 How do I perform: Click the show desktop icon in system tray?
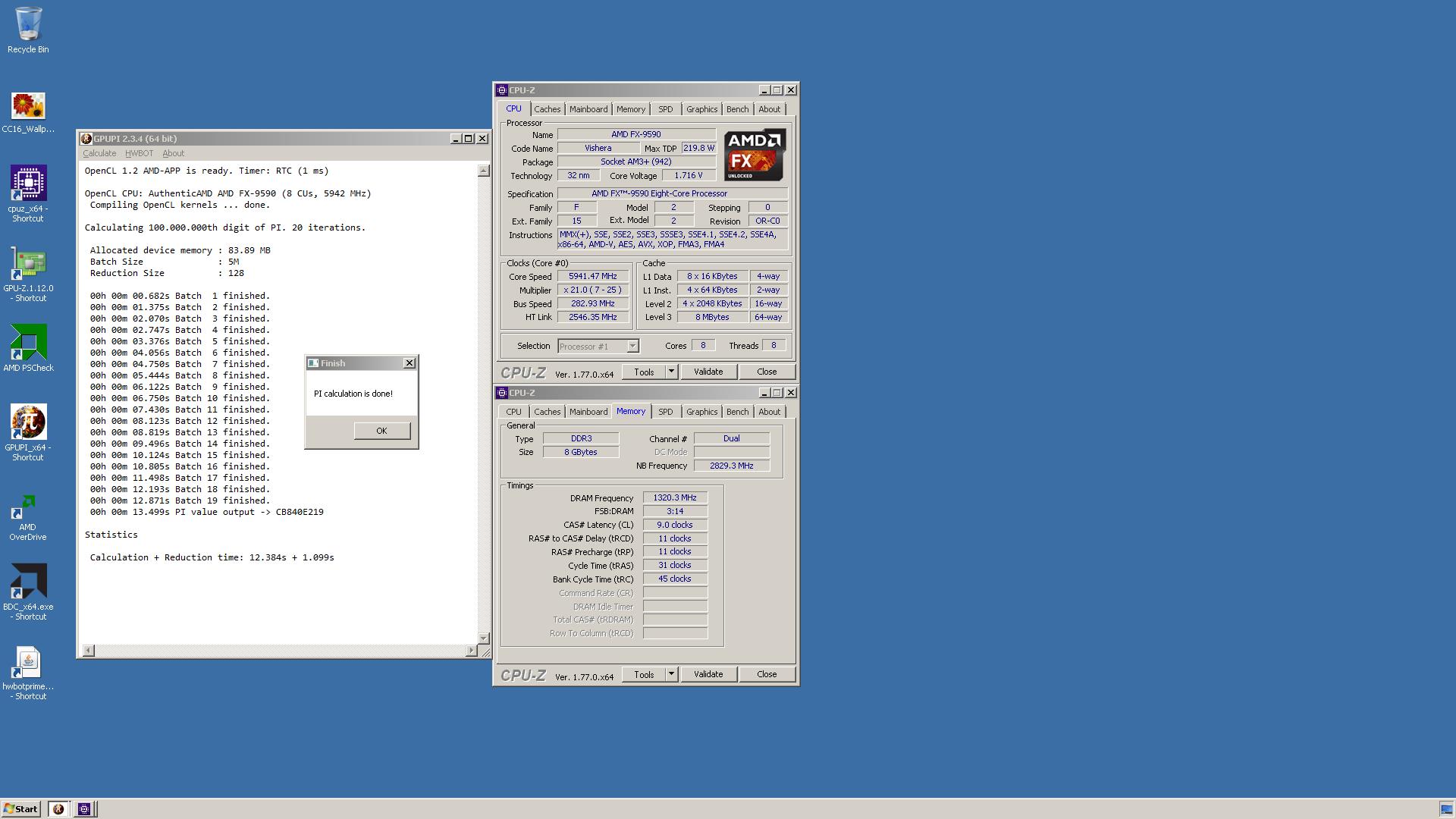tap(1446, 809)
